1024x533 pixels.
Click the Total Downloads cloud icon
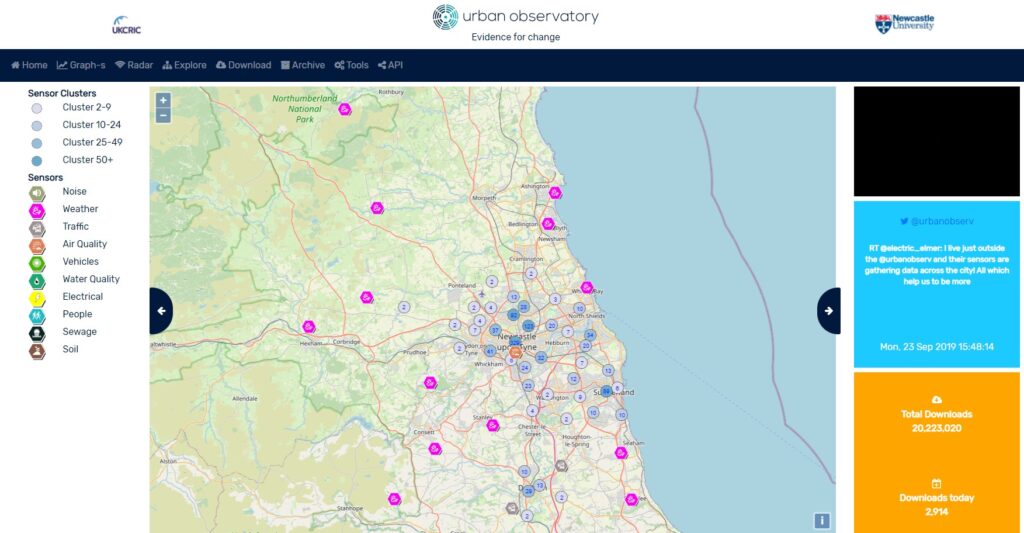pos(936,399)
